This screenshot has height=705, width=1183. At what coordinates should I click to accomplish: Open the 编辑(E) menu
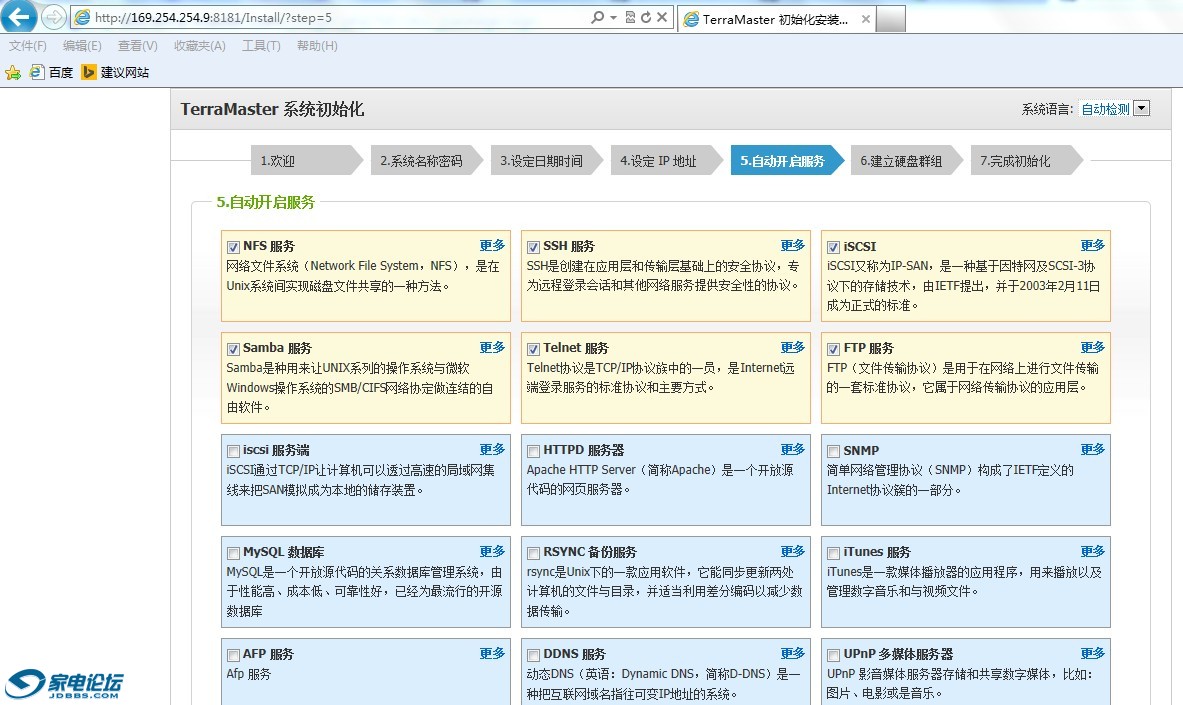tap(82, 46)
